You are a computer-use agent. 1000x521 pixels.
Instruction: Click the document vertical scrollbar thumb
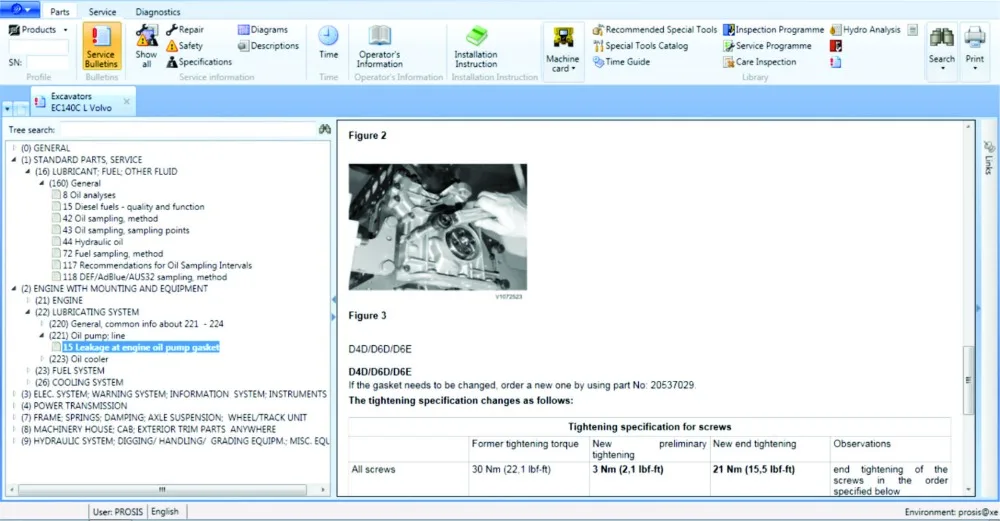tap(968, 380)
